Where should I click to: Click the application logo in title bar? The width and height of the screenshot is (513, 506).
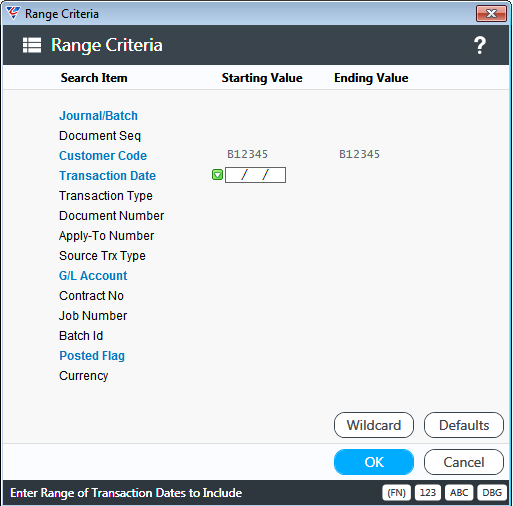pos(13,13)
